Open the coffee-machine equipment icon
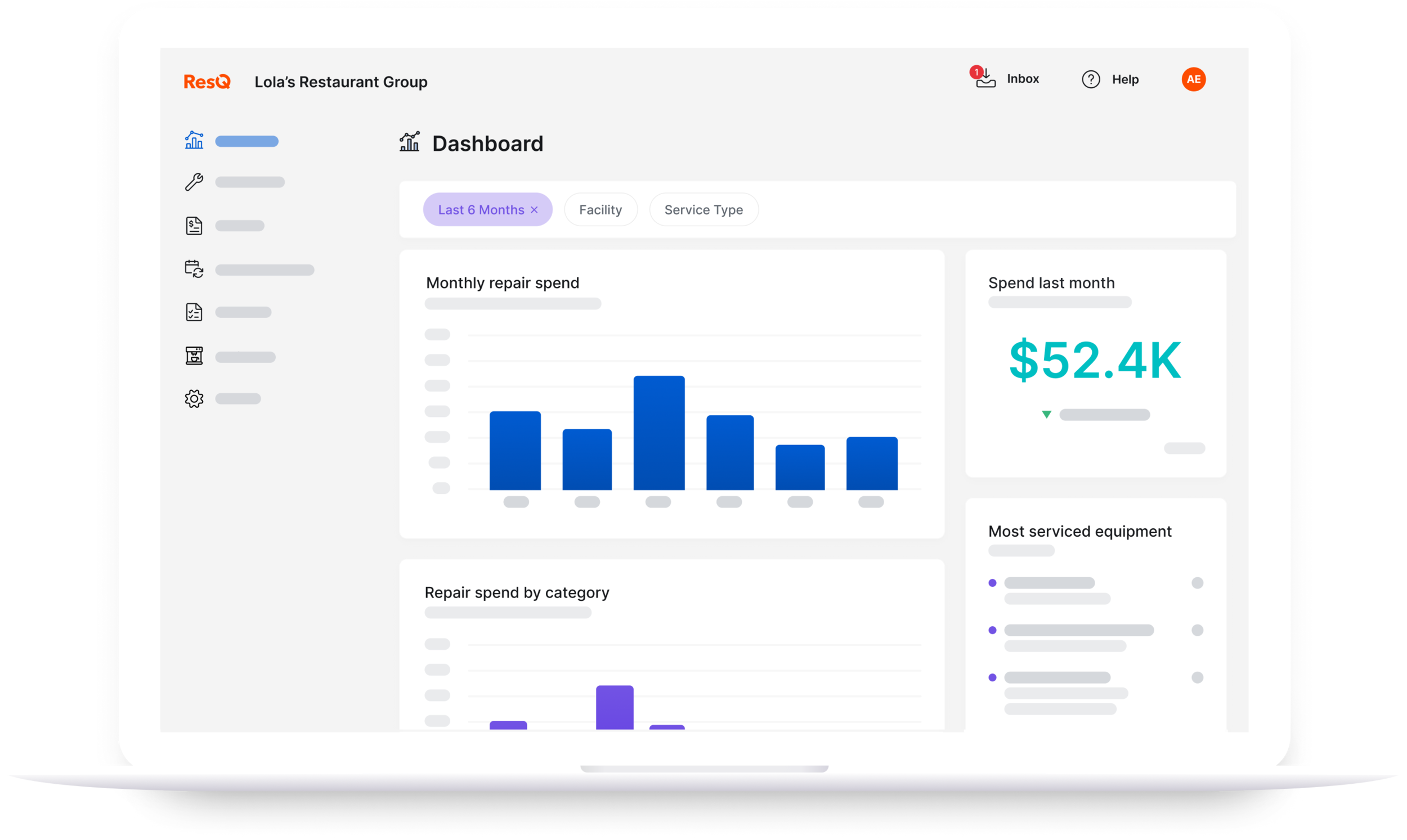Screen dimensions: 1407x840 (193, 356)
